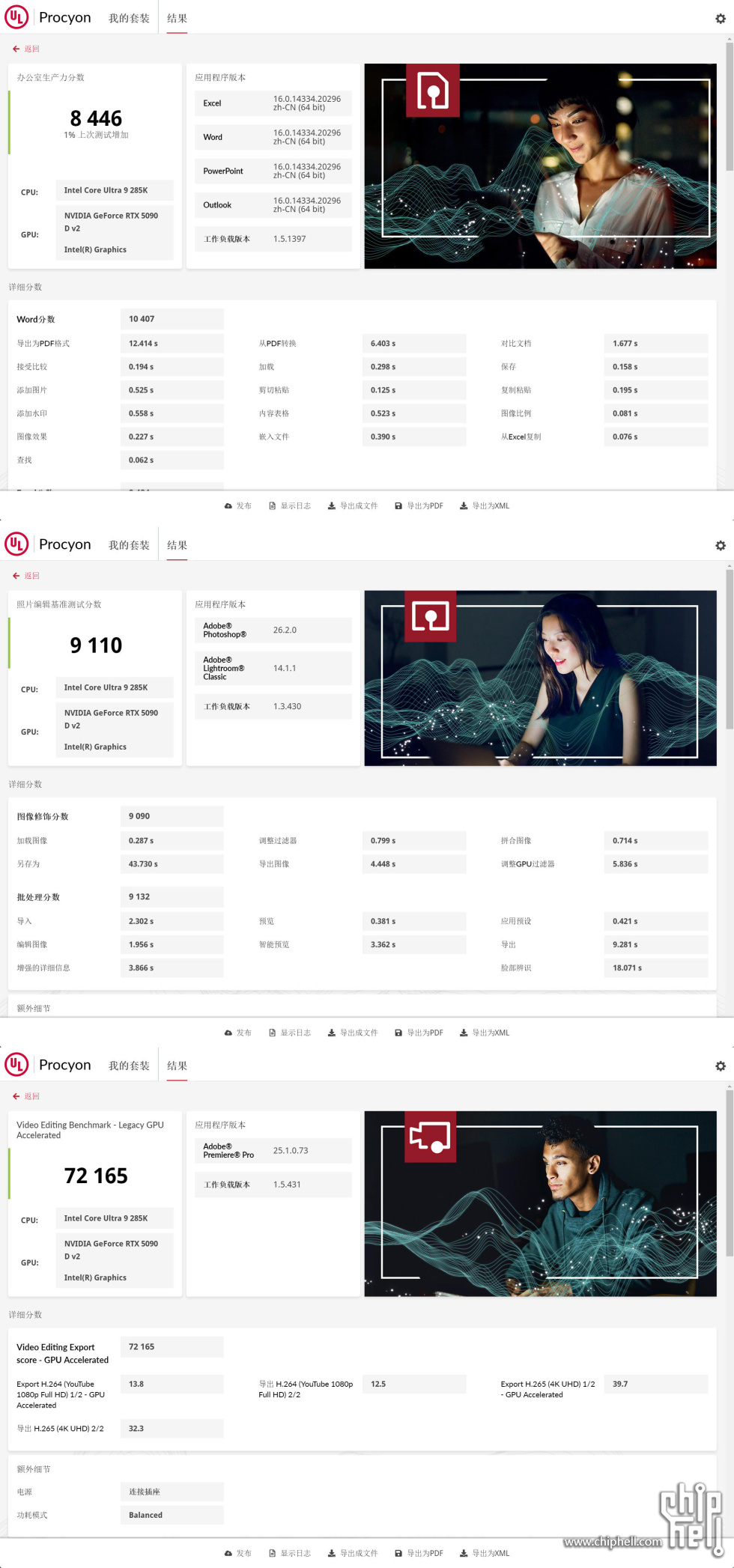Viewport: 734px width, 1568px height.
Task: Open 我的套装 tab in Photo Editing window
Action: coord(129,545)
